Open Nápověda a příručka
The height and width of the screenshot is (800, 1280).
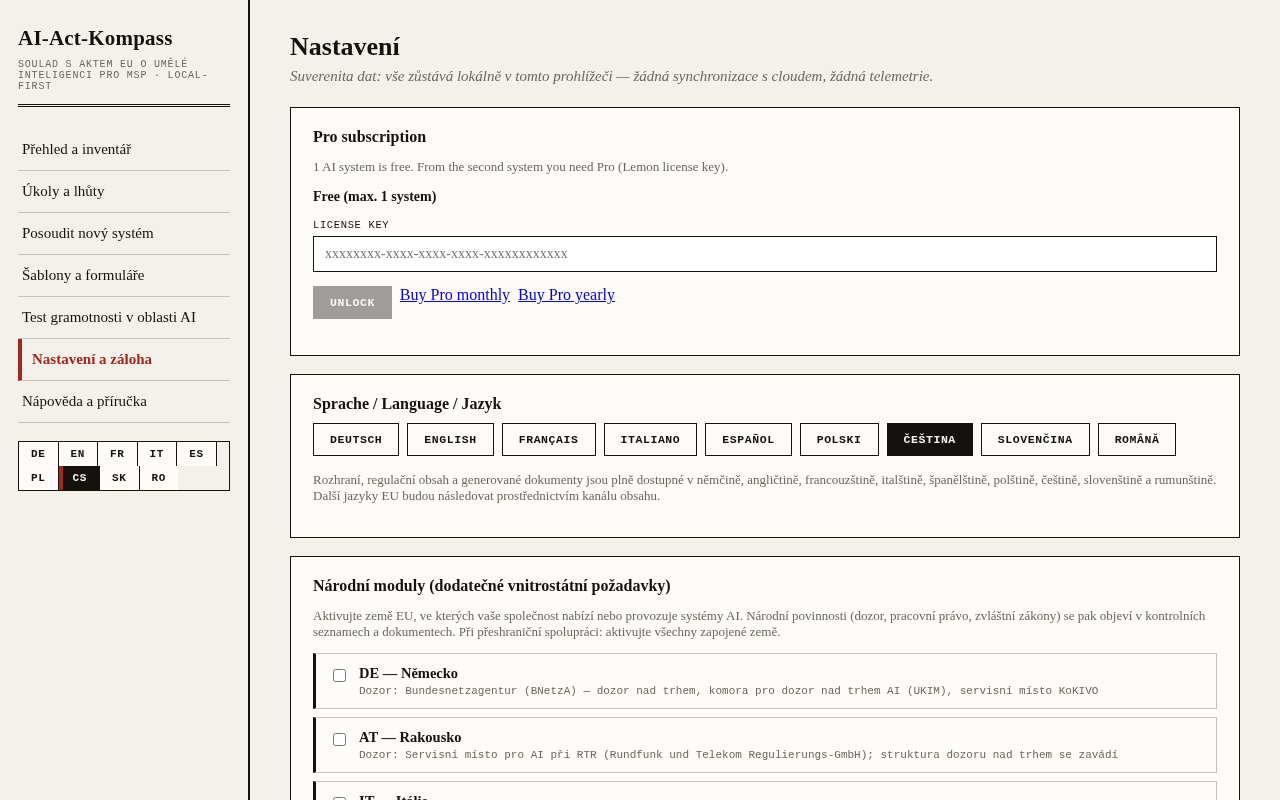(x=124, y=401)
